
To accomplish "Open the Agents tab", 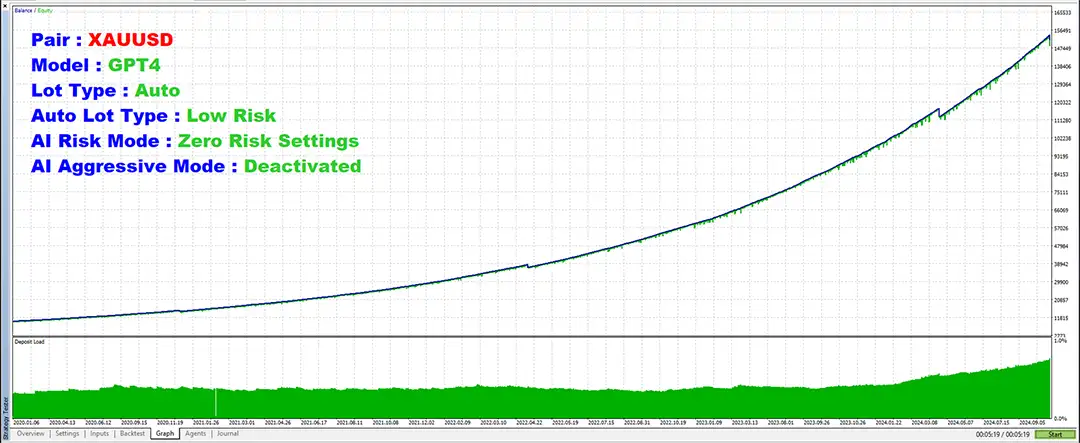I will [x=195, y=434].
